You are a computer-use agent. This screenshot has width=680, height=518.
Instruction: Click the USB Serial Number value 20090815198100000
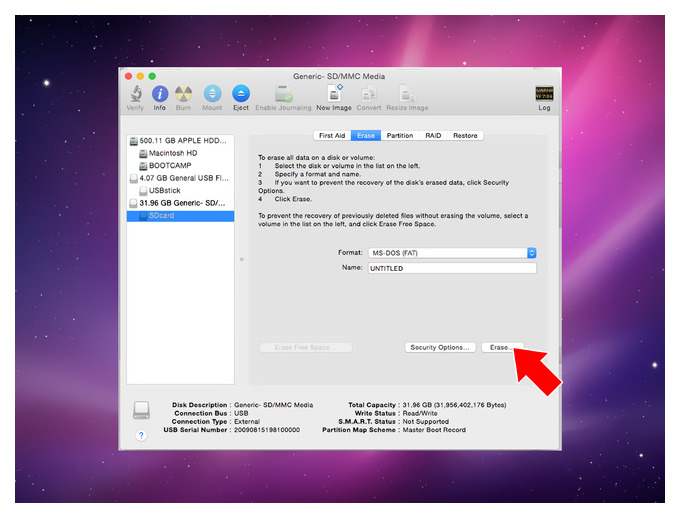267,430
